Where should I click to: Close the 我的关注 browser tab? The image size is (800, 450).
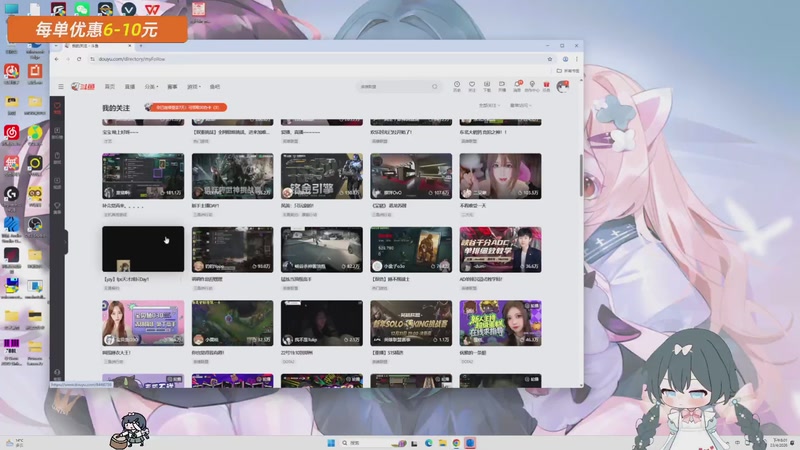click(130, 46)
